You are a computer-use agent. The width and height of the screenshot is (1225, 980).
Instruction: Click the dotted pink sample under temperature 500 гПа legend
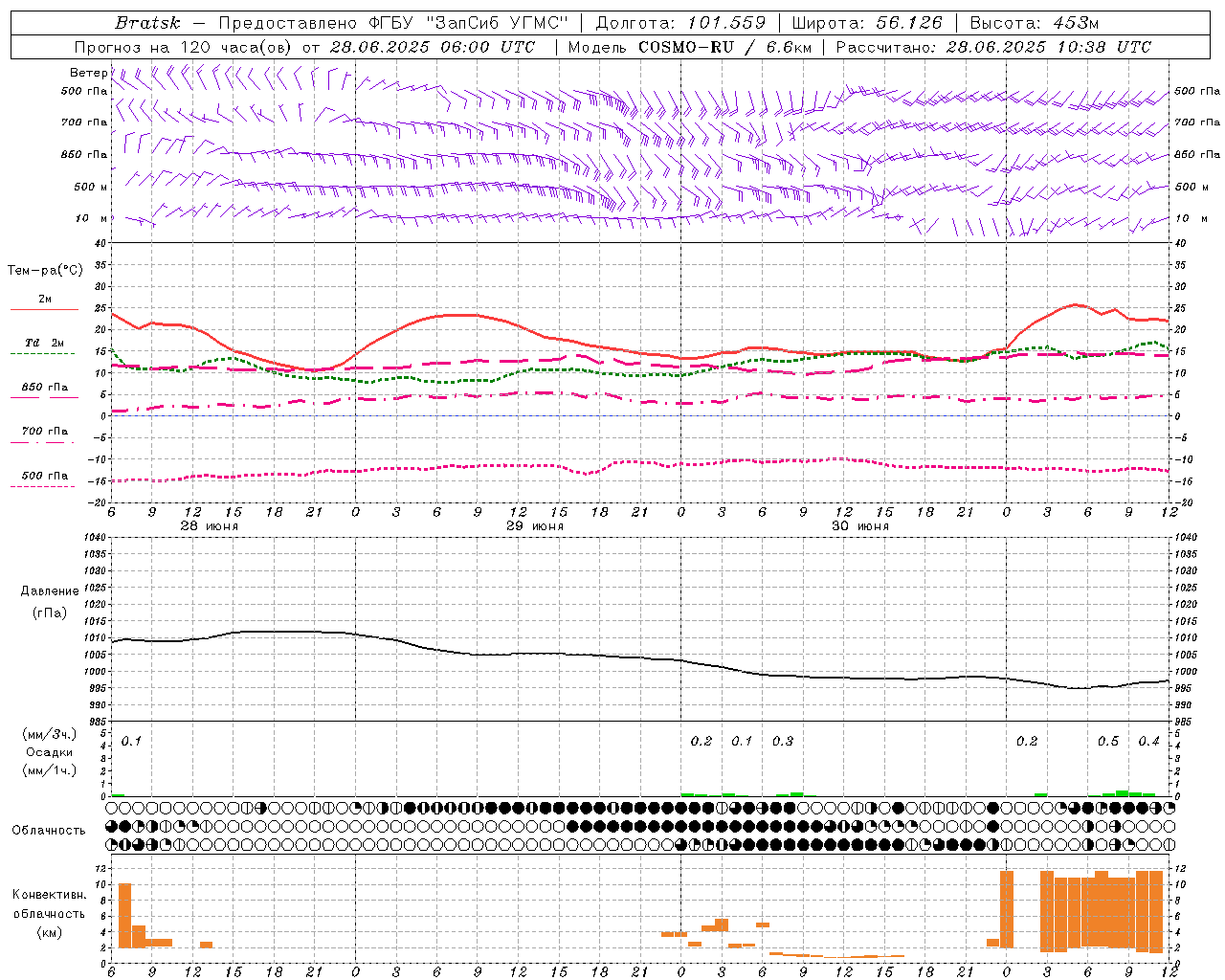pyautogui.click(x=43, y=486)
